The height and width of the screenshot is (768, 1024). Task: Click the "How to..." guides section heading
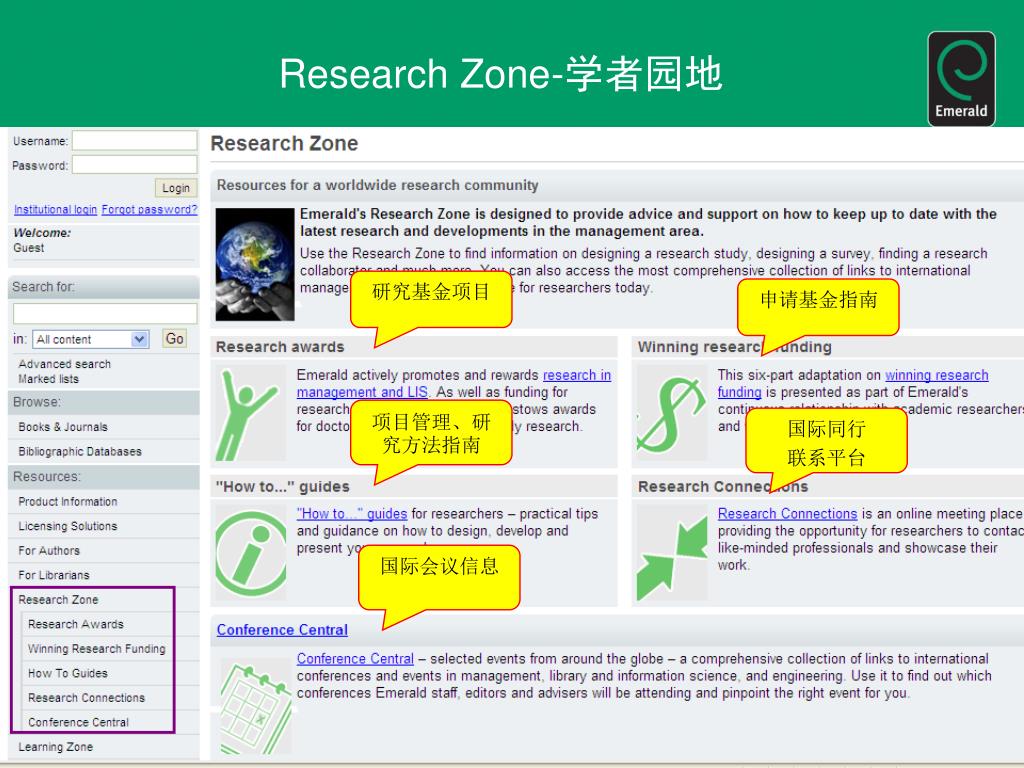point(283,487)
